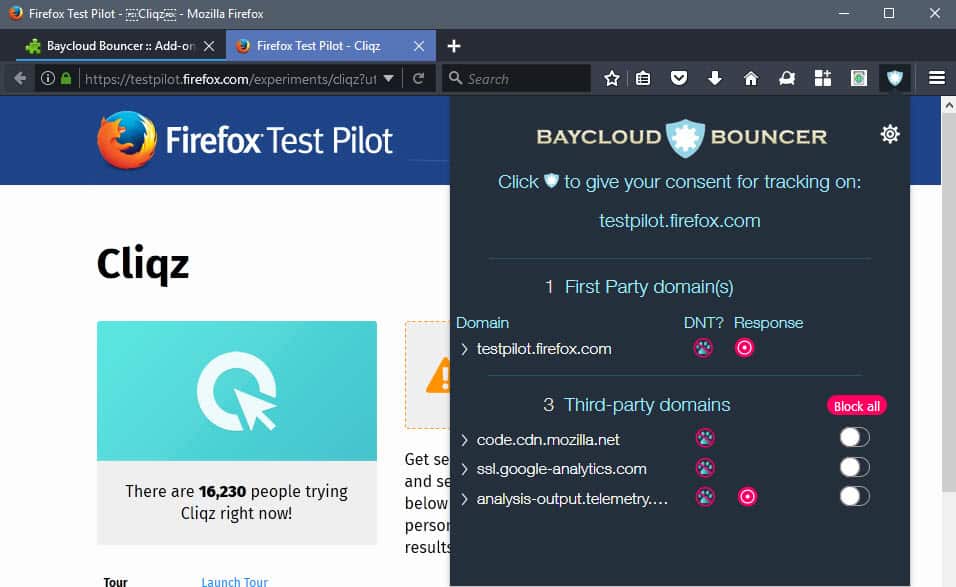Reload the current page
Viewport: 956px width, 587px height.
pos(418,79)
